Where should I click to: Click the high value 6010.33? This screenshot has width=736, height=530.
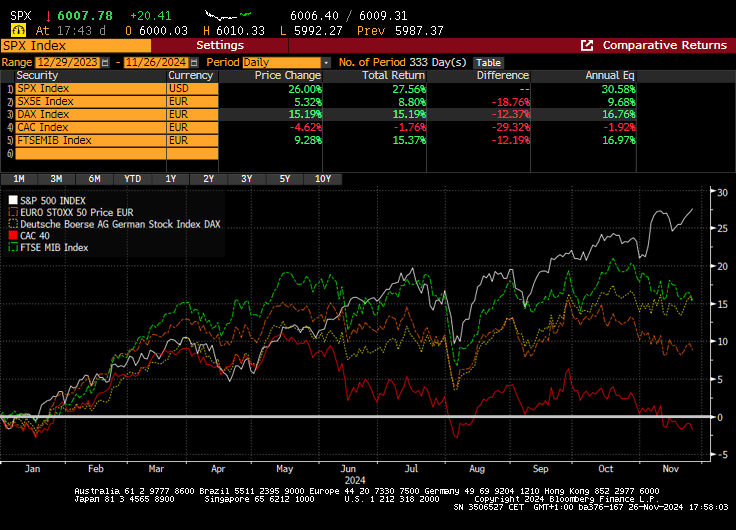(x=240, y=31)
